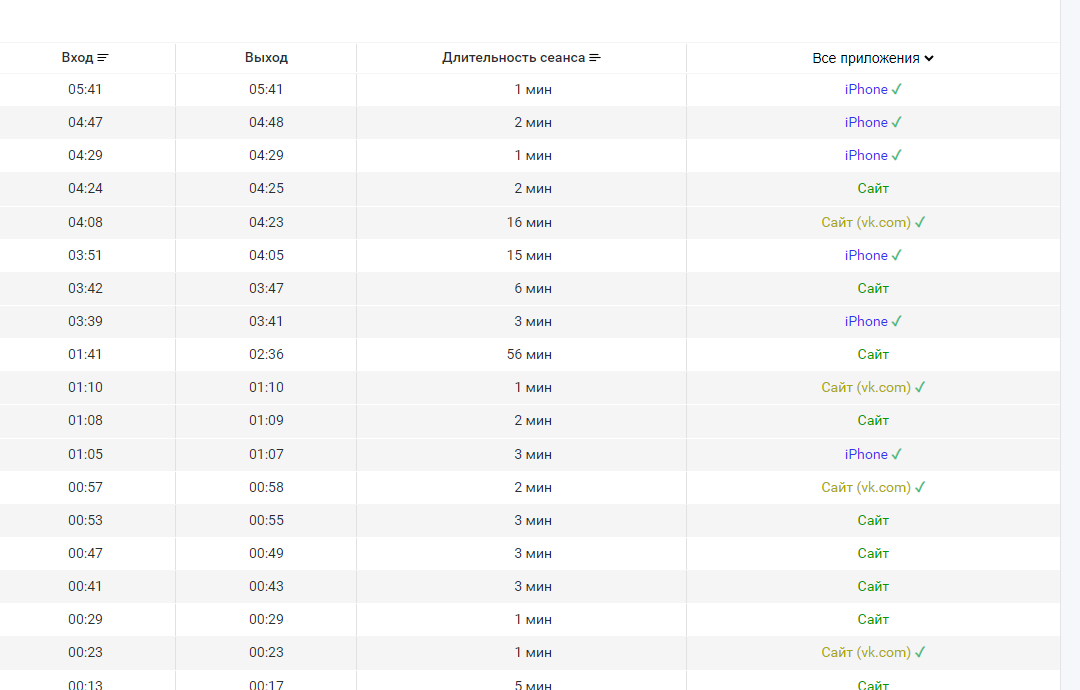Open Сайт (vk.com) link in 01:10 row
The width and height of the screenshot is (1080, 690).
click(866, 388)
